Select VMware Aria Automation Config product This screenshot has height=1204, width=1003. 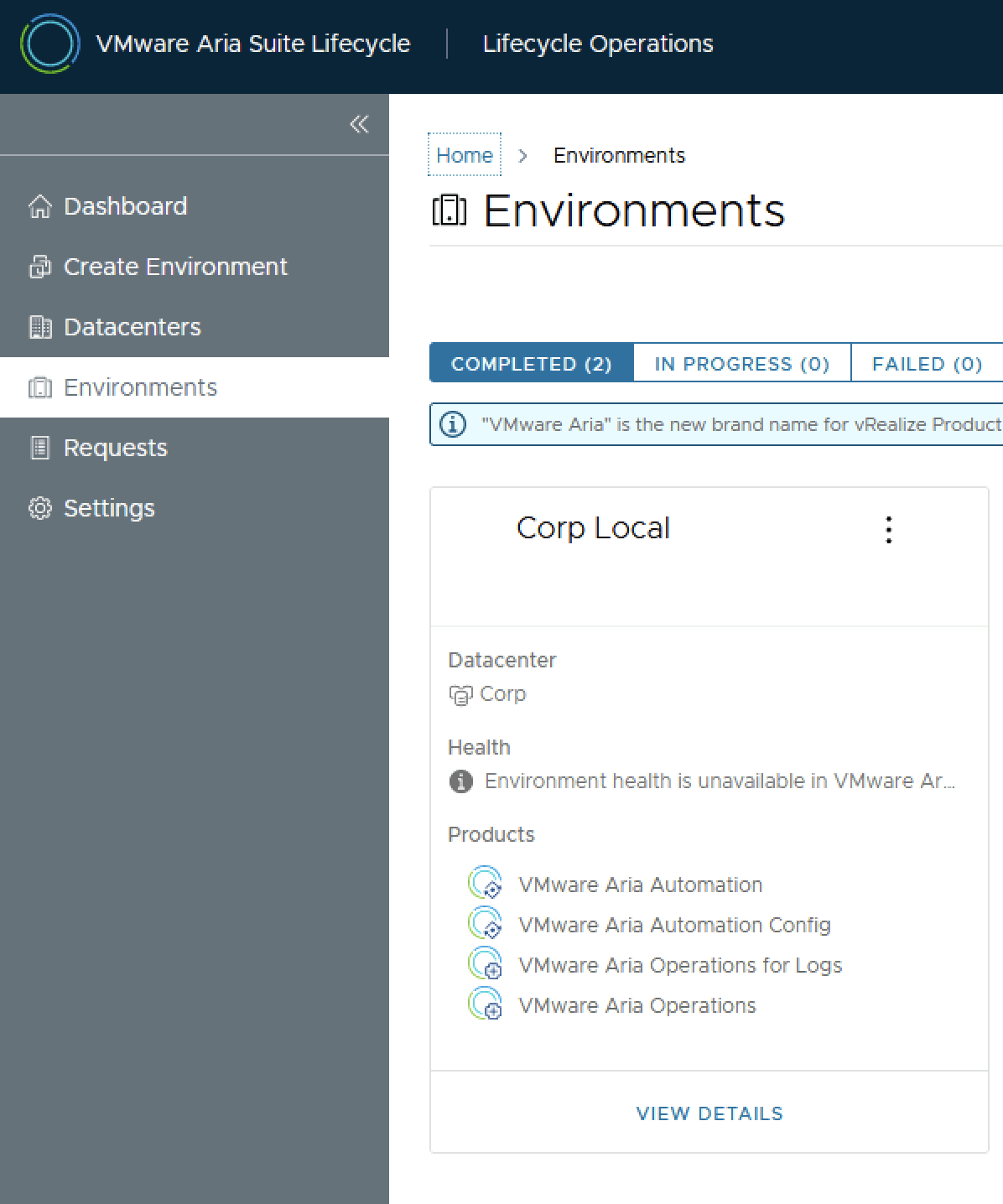[674, 925]
